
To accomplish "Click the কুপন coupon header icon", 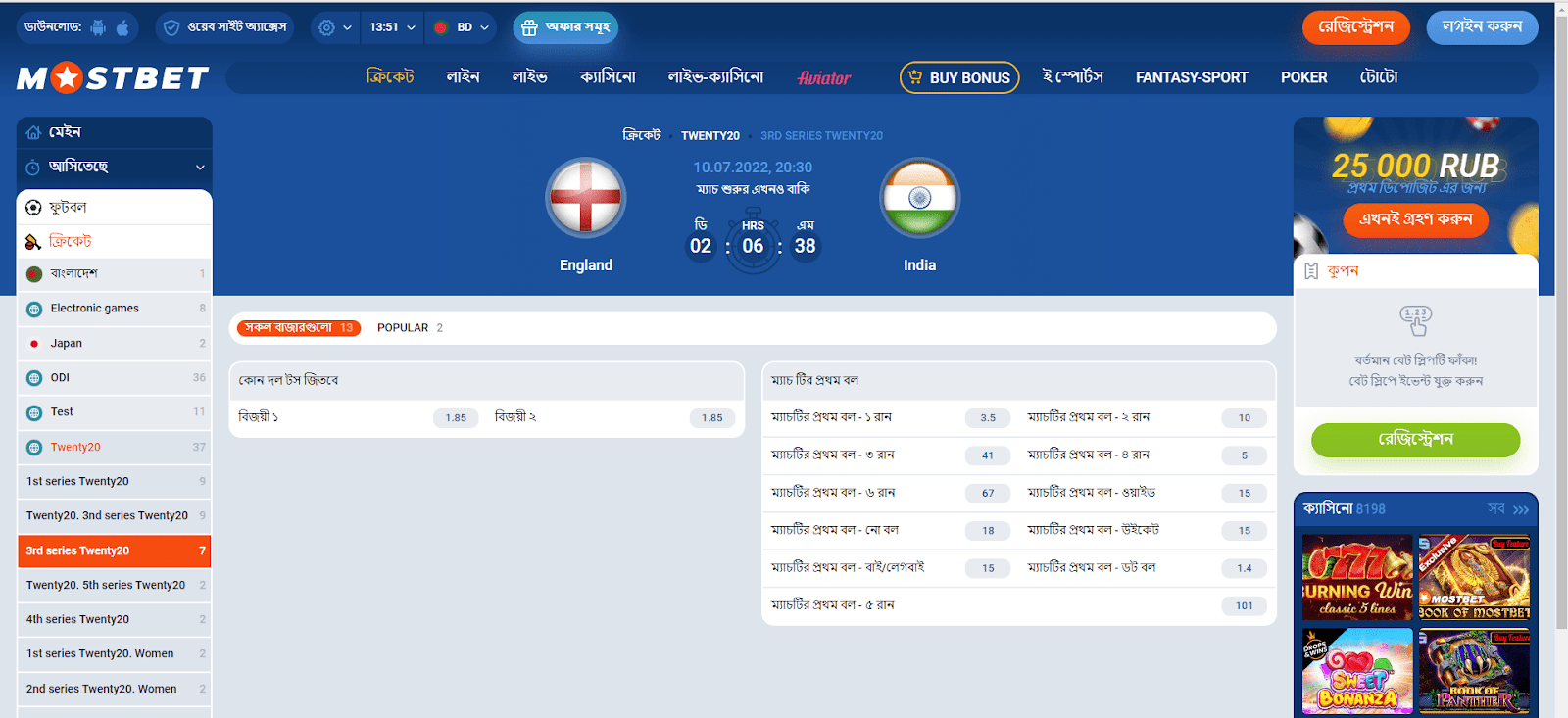I will pyautogui.click(x=1311, y=271).
